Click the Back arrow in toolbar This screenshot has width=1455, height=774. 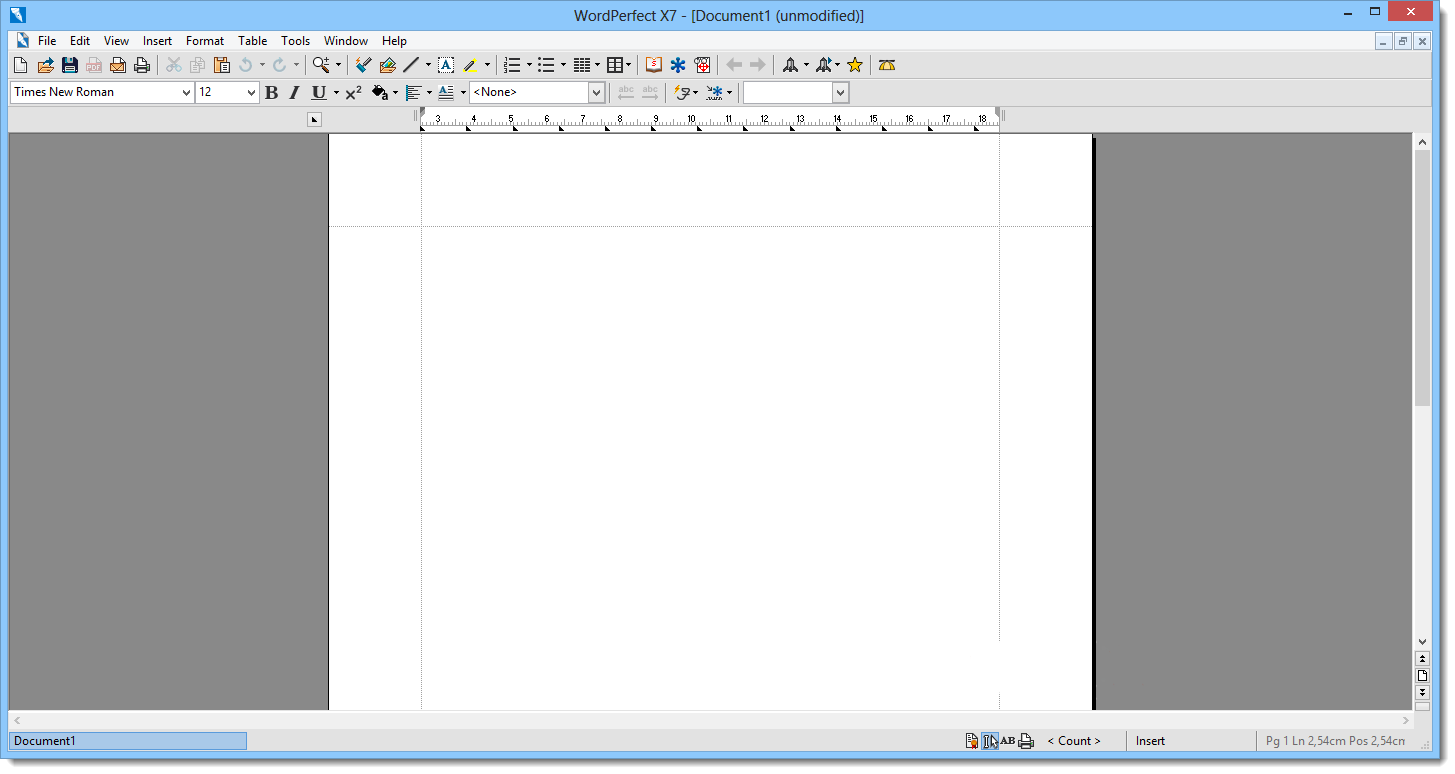pos(734,65)
